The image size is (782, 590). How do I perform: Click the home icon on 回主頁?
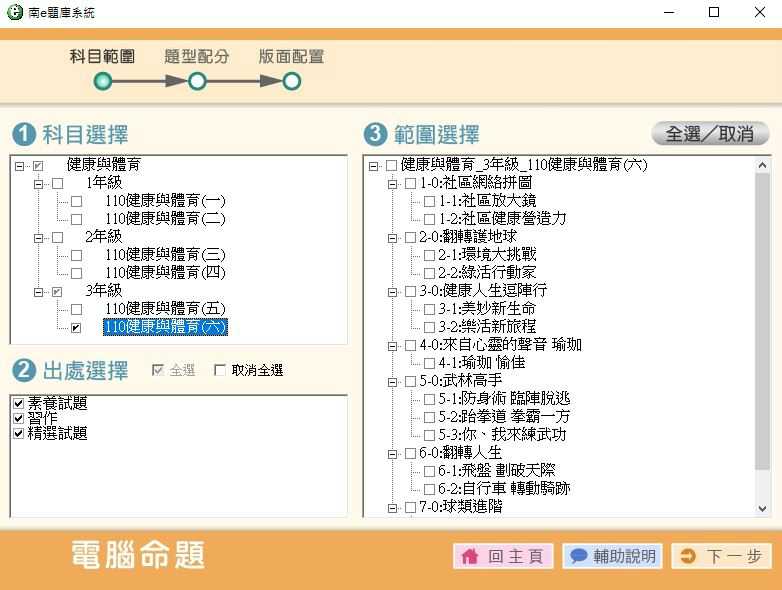point(469,556)
